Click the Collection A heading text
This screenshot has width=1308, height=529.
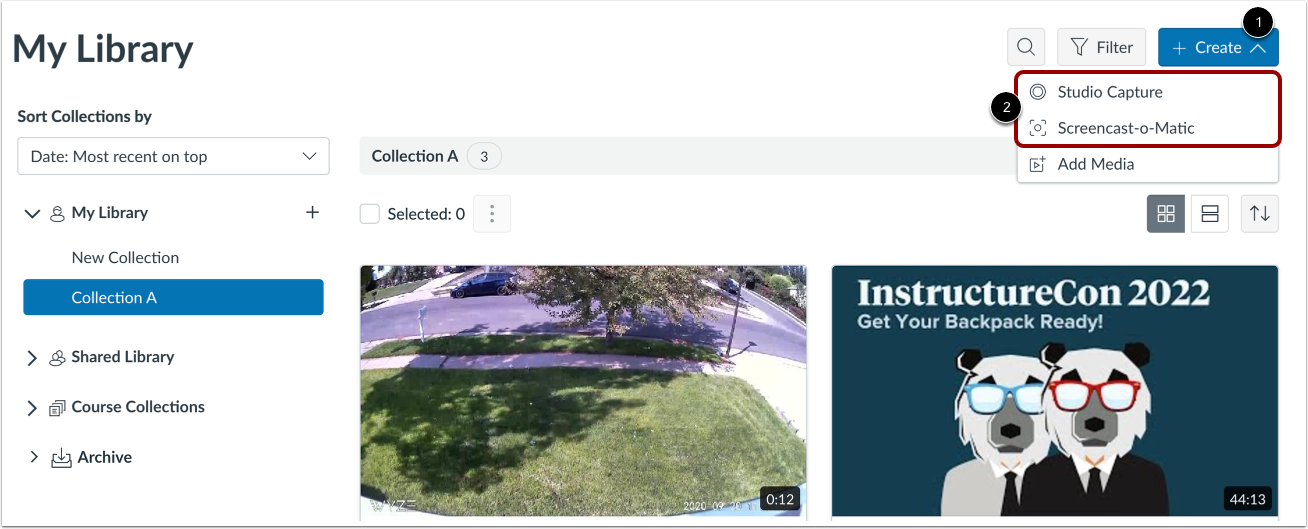pyautogui.click(x=415, y=156)
